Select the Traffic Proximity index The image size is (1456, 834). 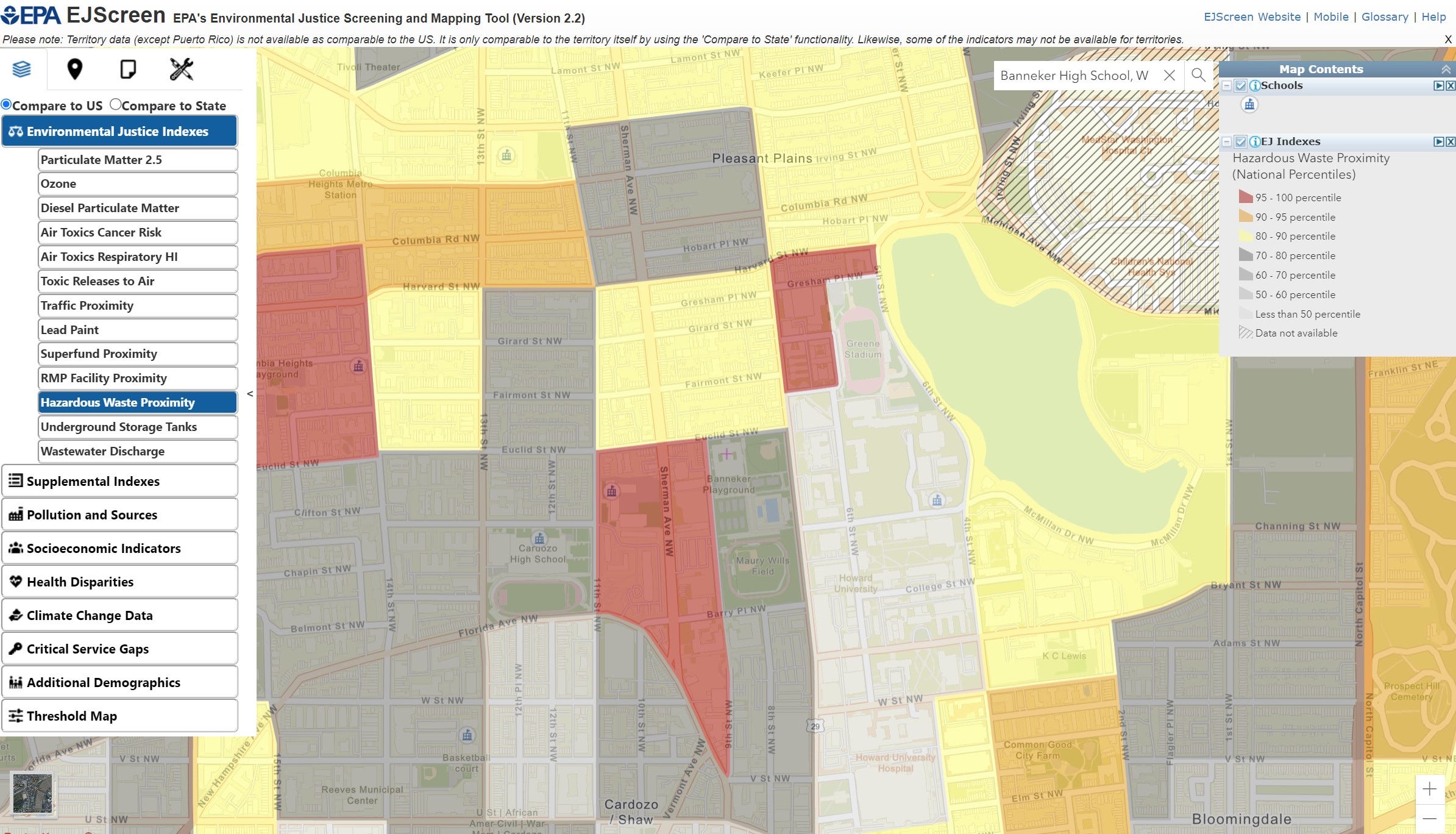(138, 305)
